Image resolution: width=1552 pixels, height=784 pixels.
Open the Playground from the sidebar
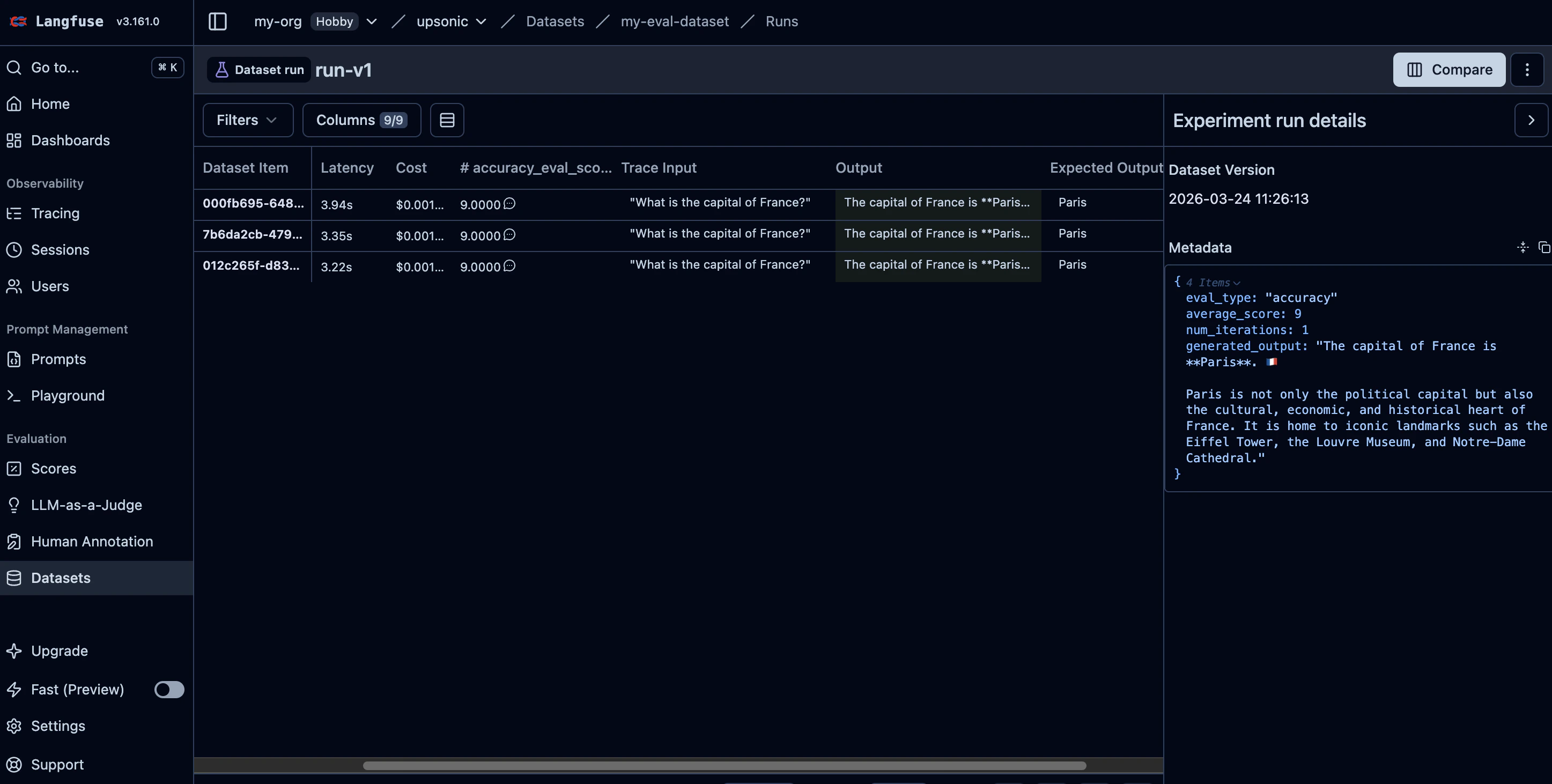tap(67, 396)
